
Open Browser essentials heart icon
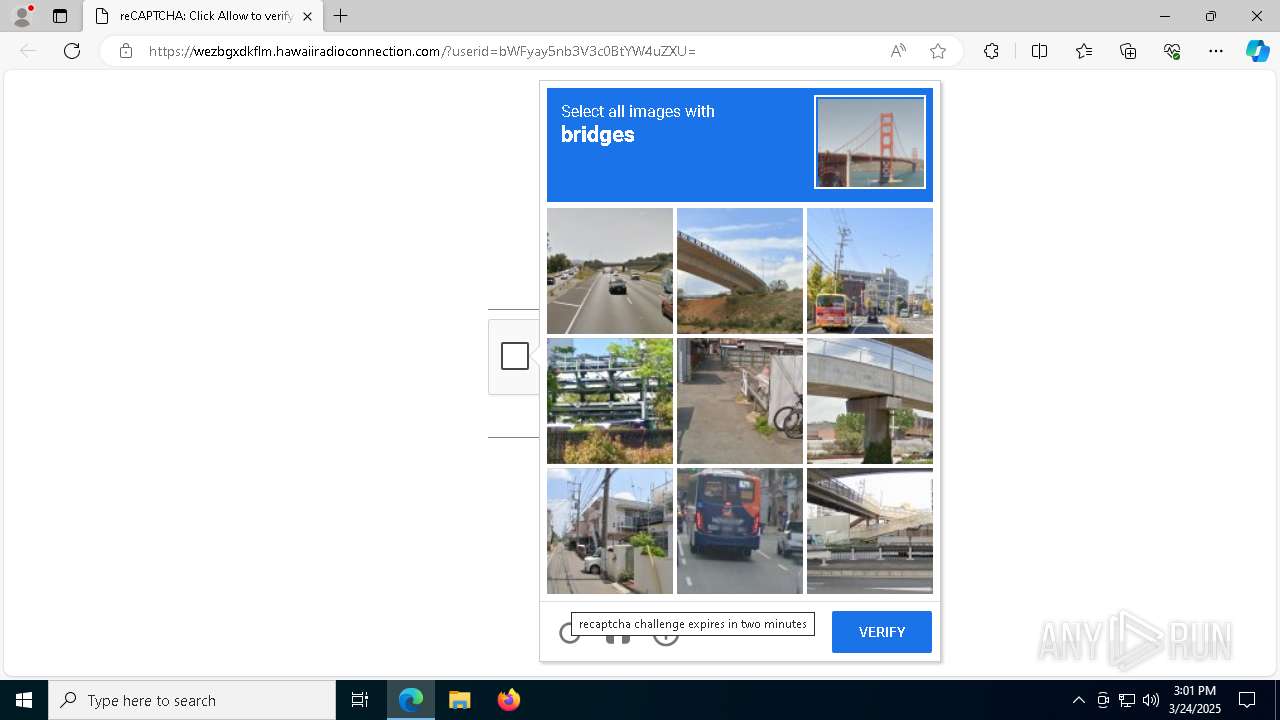(x=1172, y=51)
